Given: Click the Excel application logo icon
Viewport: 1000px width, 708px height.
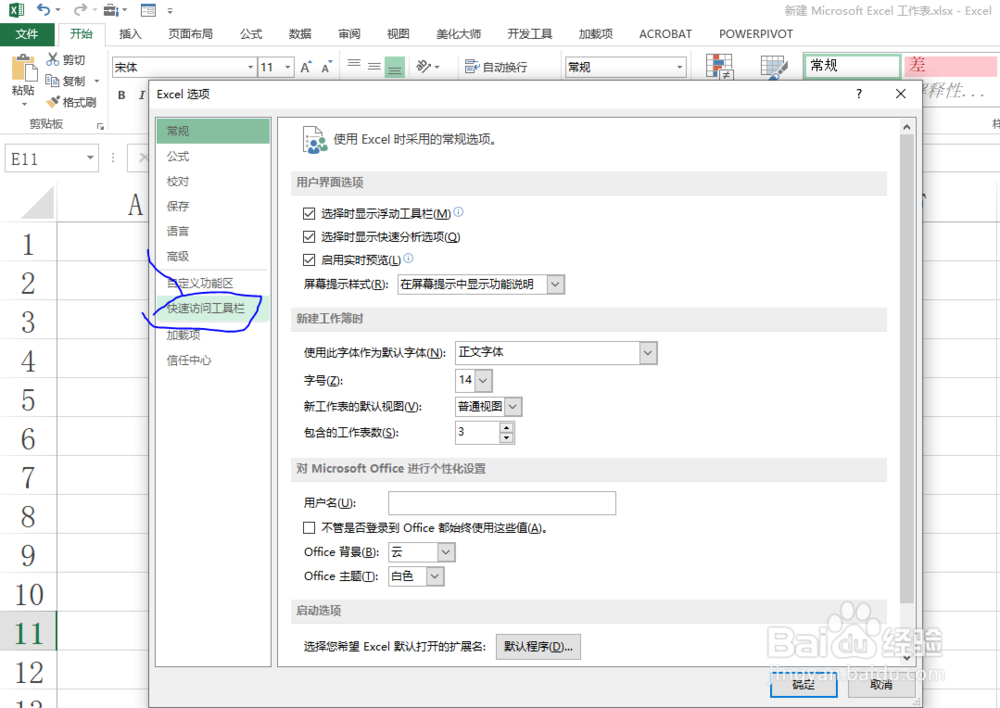Looking at the screenshot, I should click(15, 10).
